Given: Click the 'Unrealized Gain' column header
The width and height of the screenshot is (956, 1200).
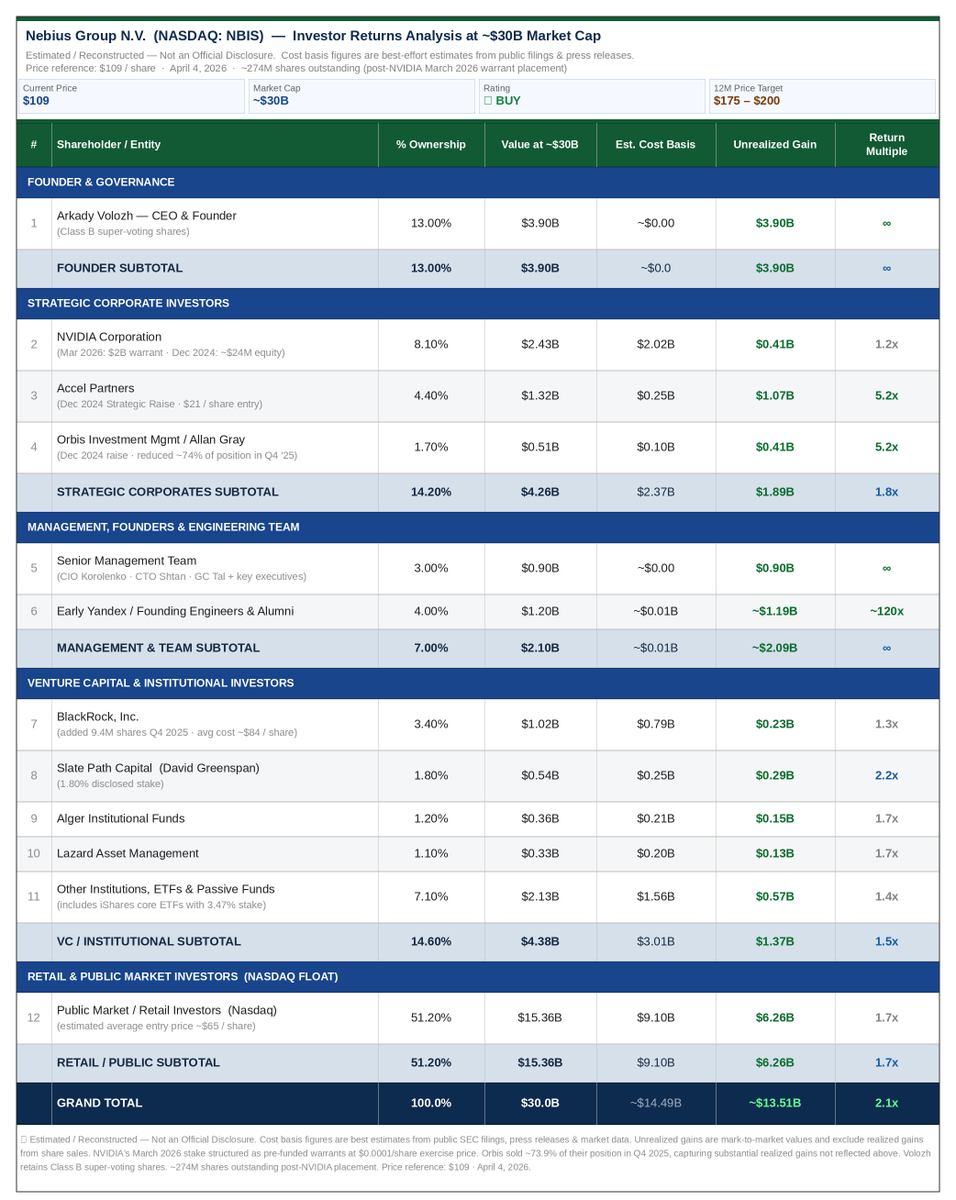Looking at the screenshot, I should coord(775,144).
